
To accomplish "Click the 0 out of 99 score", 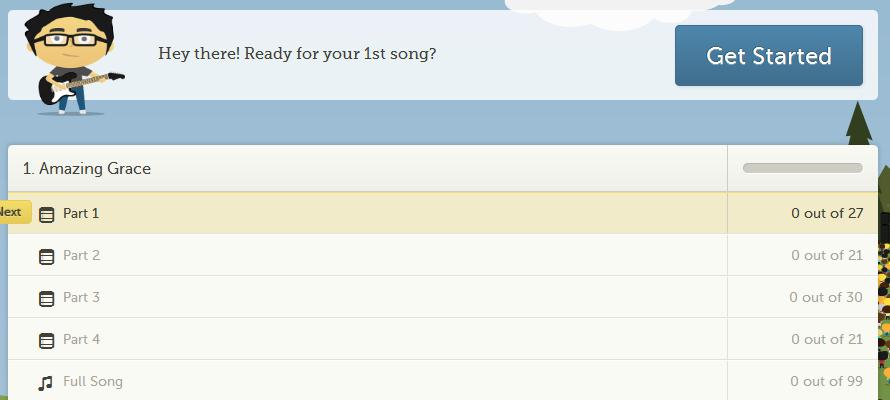I will point(826,381).
